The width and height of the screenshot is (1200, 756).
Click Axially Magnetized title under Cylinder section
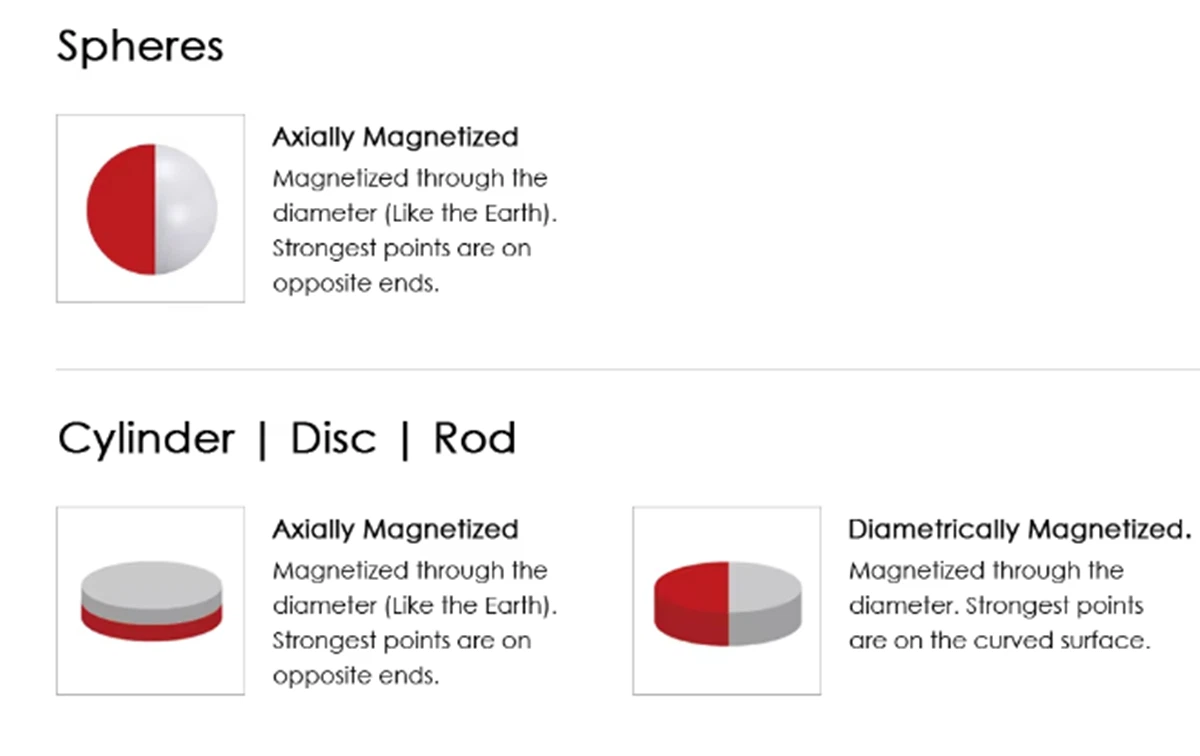(x=395, y=529)
